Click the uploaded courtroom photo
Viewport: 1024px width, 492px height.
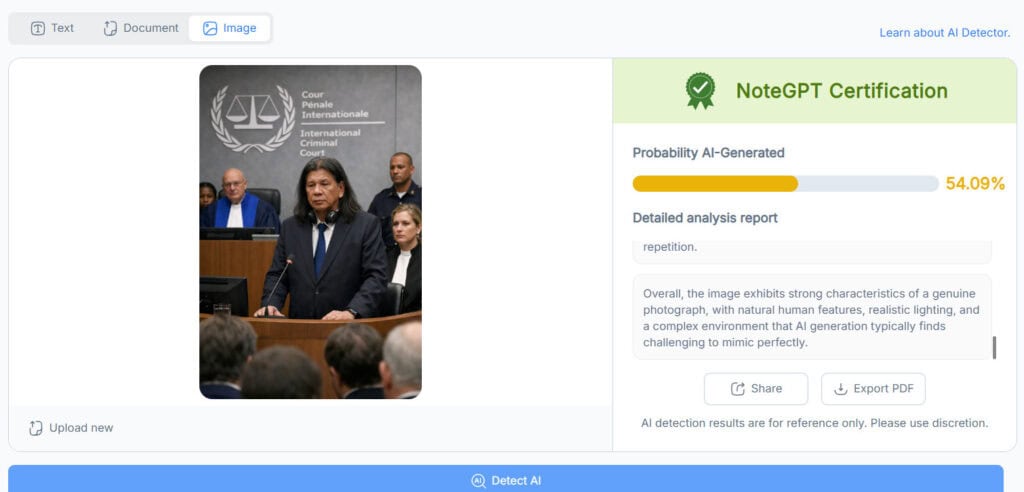click(310, 232)
